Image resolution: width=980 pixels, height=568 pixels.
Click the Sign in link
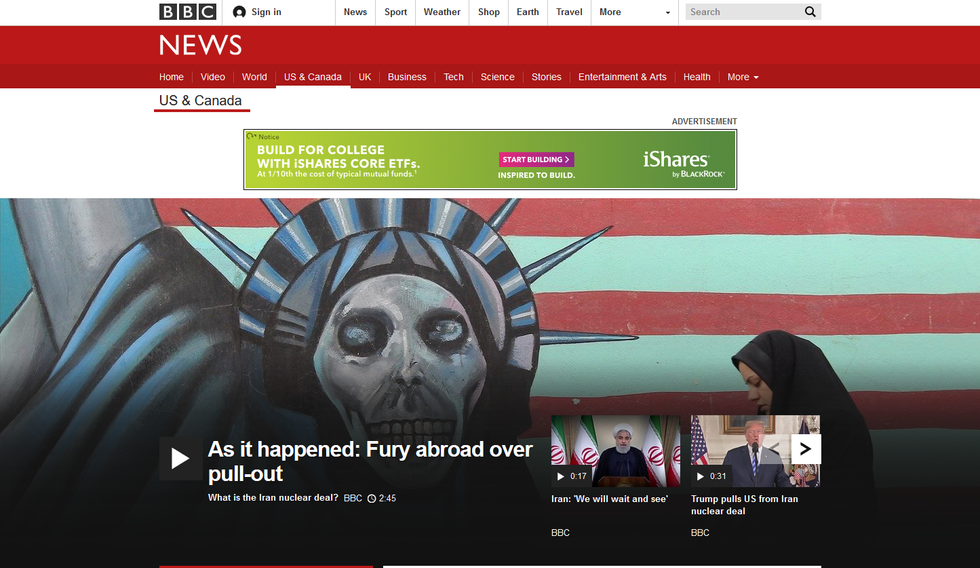(x=266, y=12)
